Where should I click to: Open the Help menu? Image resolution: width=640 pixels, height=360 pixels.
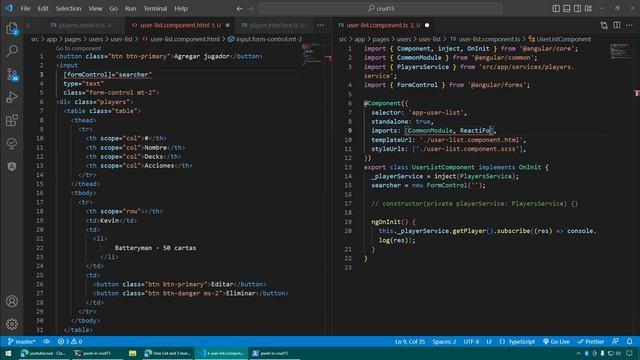pos(181,9)
